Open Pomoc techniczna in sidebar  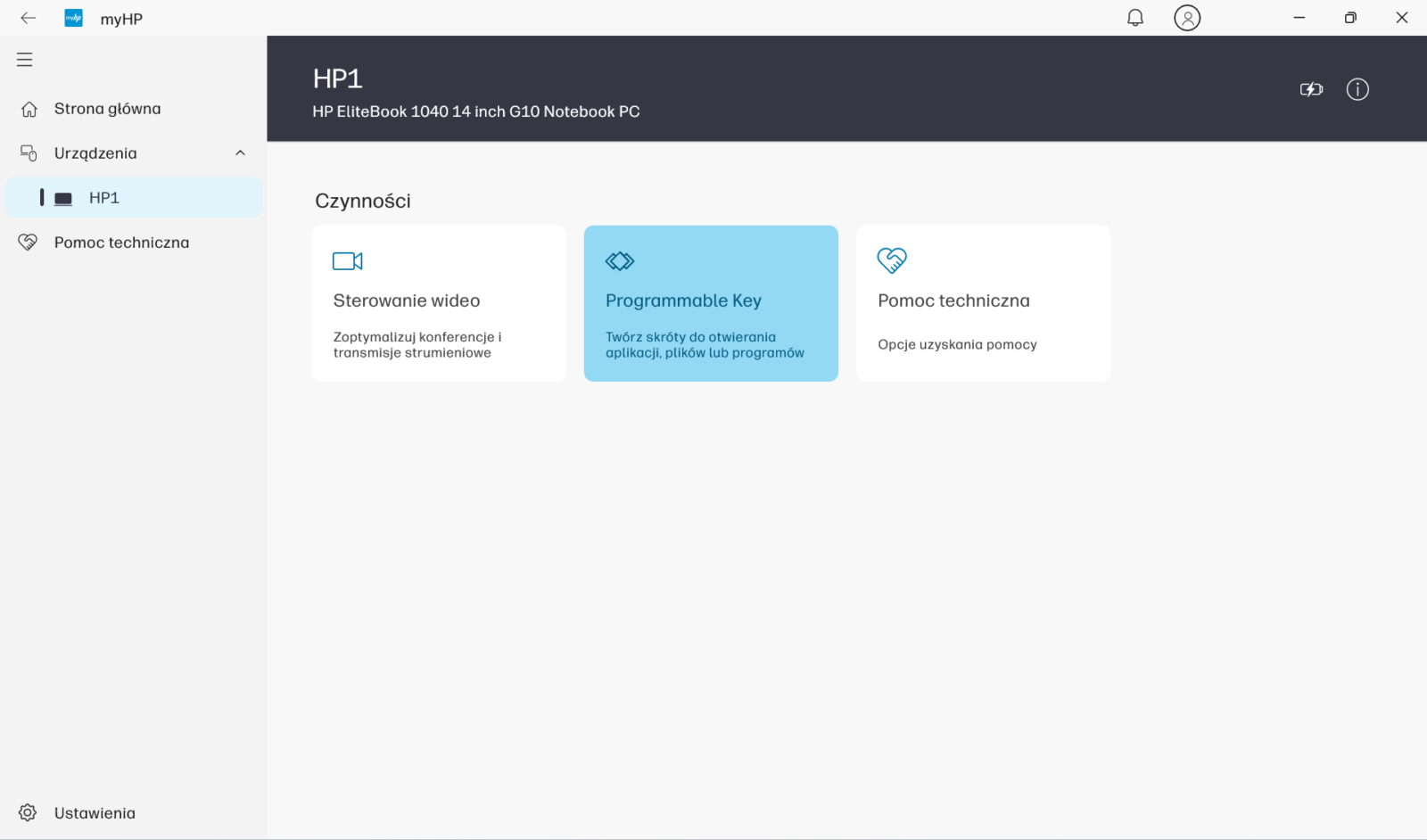click(121, 243)
